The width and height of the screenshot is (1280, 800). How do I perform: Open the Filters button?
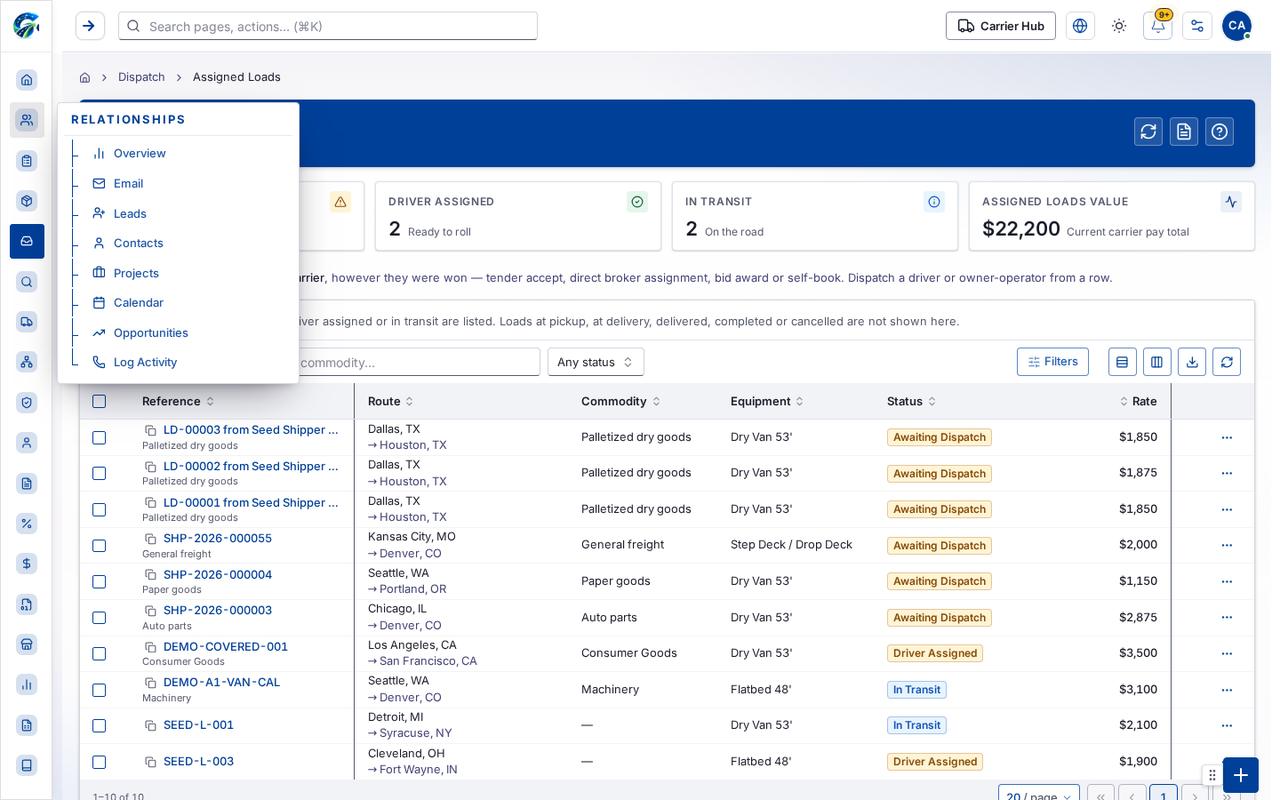pos(1053,362)
